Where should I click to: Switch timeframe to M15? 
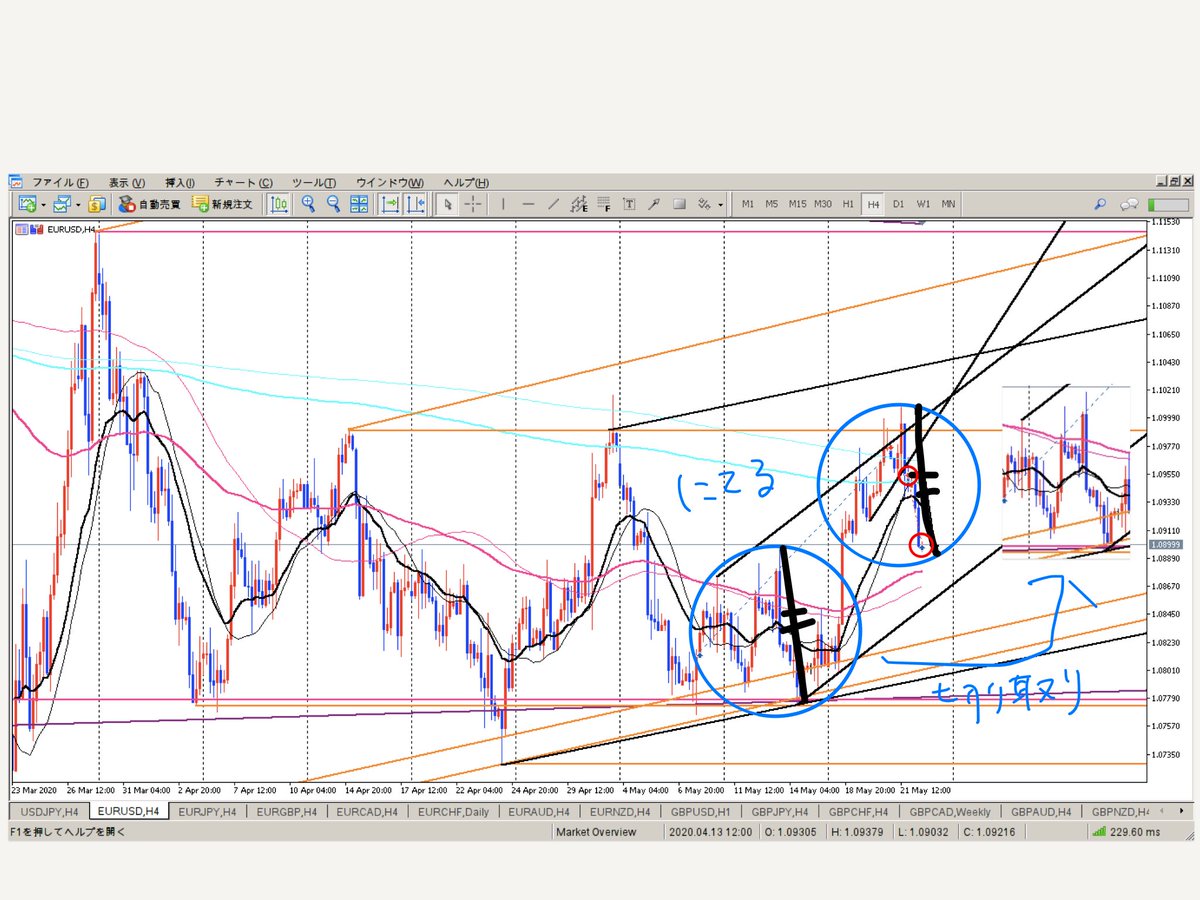pyautogui.click(x=798, y=204)
